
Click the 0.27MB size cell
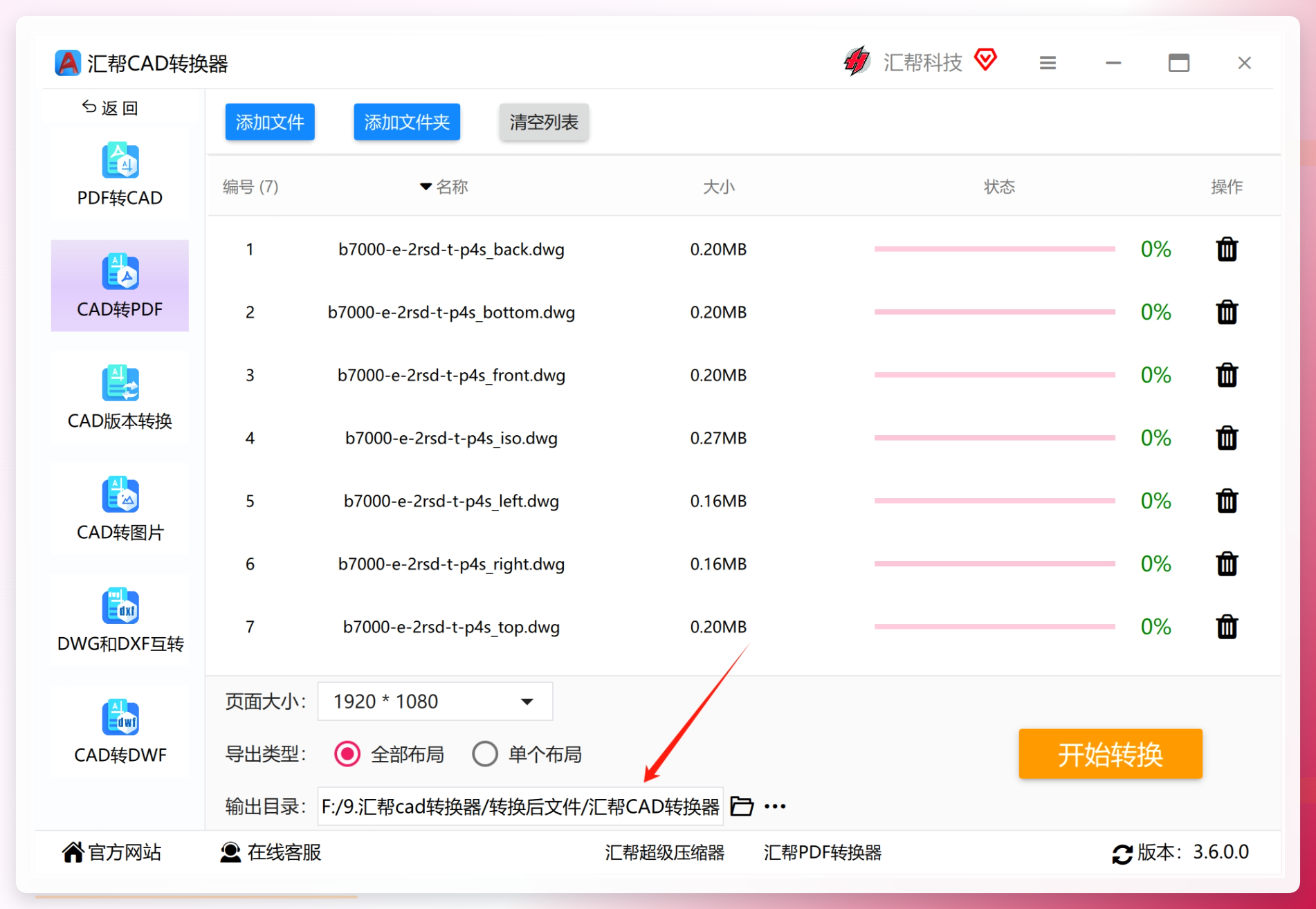718,438
